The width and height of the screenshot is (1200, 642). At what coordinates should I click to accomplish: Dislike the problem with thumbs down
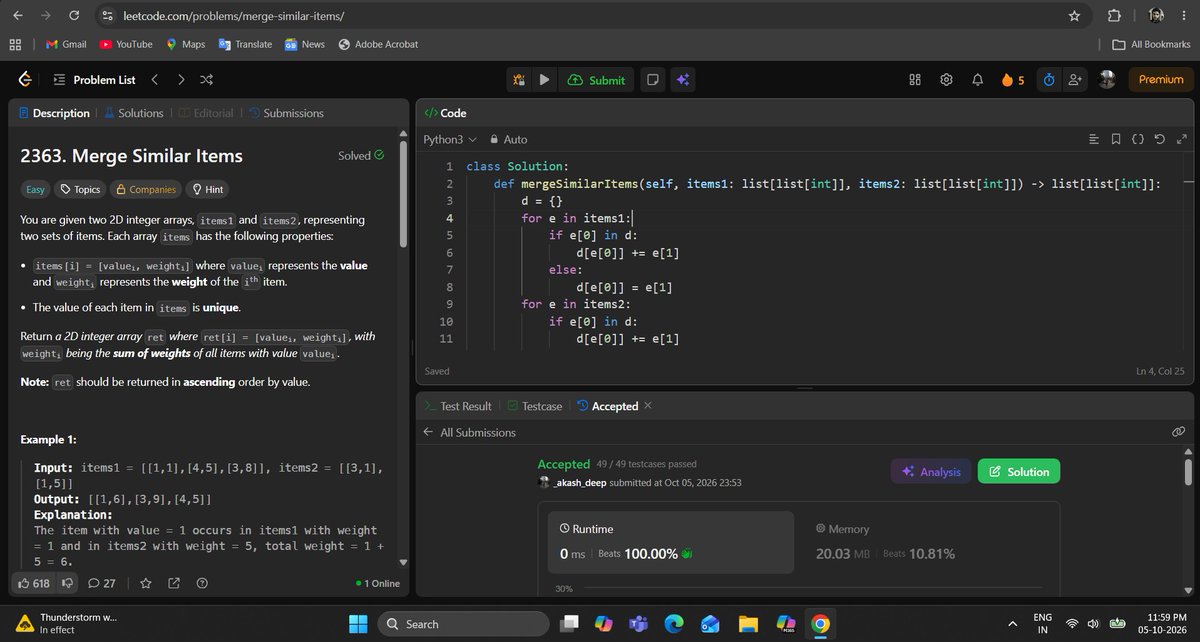[68, 583]
